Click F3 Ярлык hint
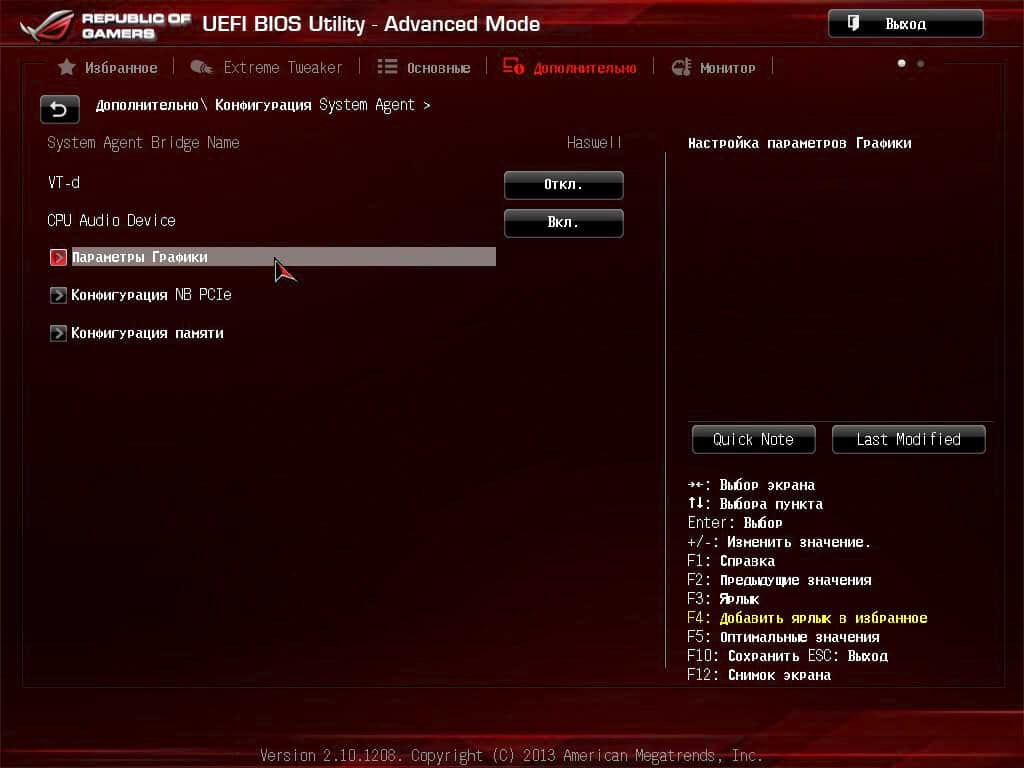 point(723,599)
